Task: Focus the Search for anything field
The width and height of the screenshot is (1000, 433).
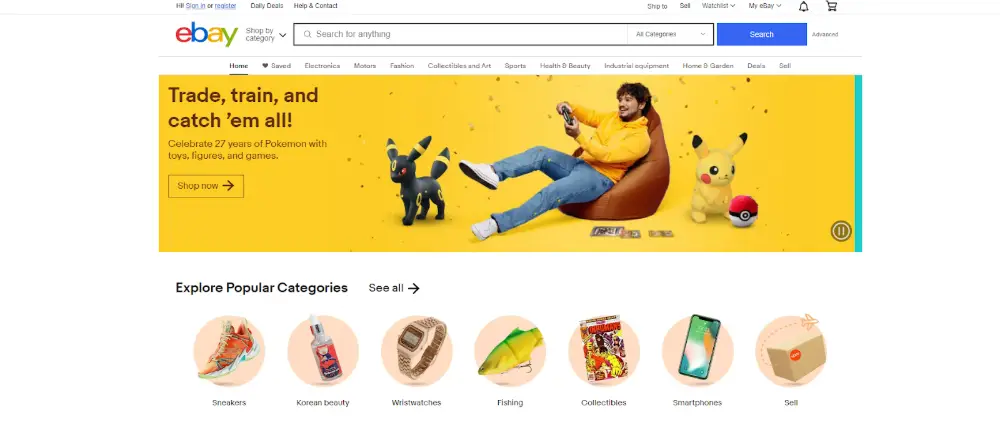Action: click(460, 34)
